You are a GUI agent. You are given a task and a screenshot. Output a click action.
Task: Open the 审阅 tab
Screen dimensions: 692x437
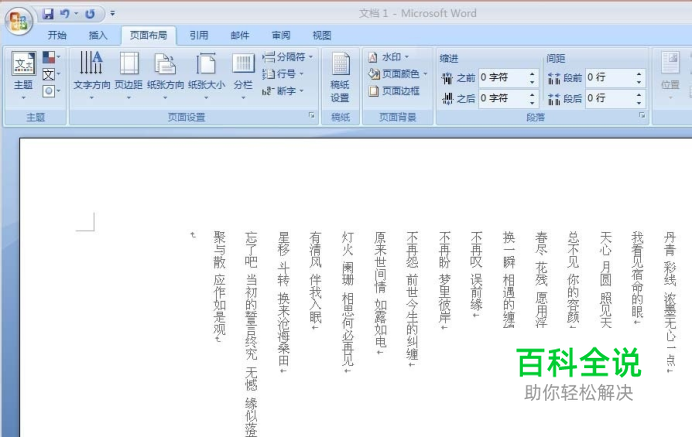[281, 35]
